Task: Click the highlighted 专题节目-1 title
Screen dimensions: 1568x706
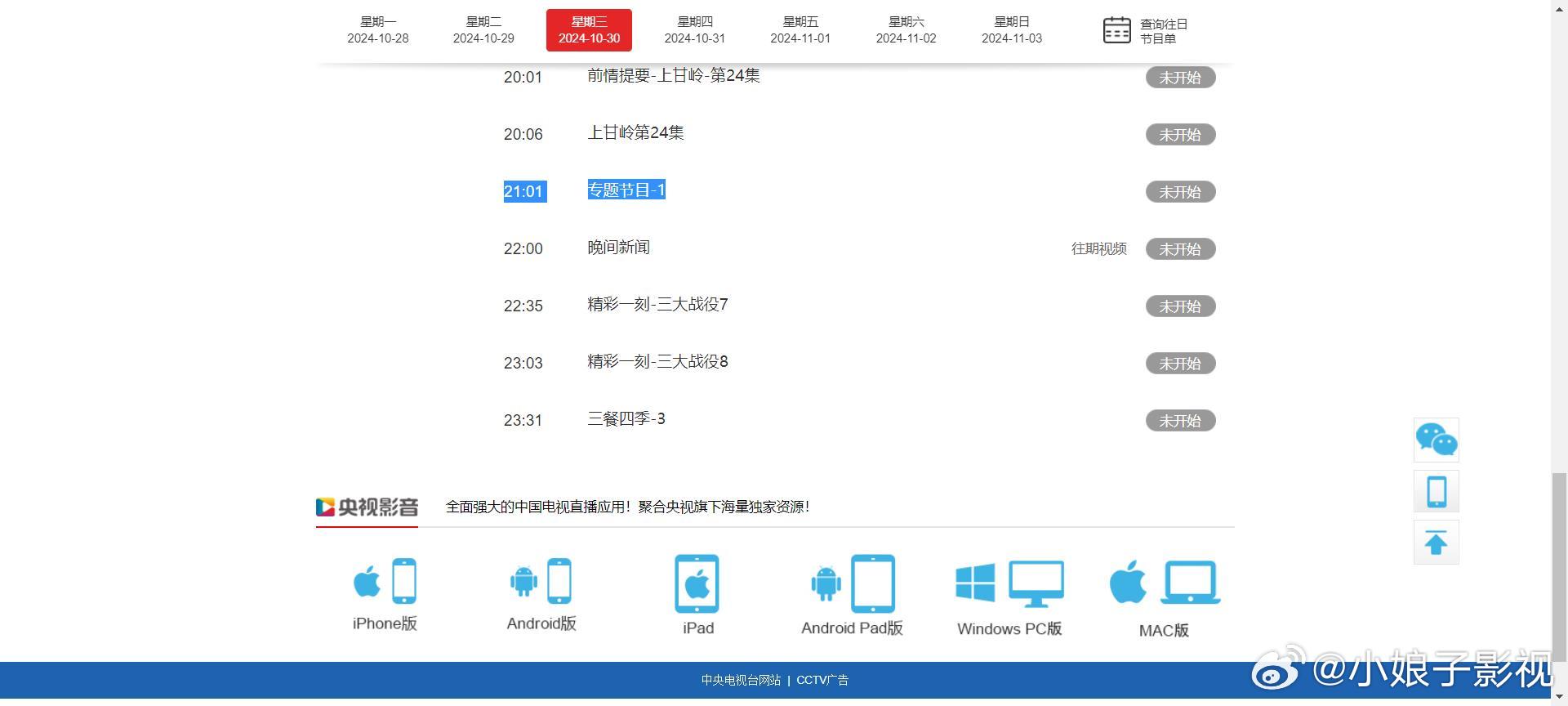Action: pos(626,190)
